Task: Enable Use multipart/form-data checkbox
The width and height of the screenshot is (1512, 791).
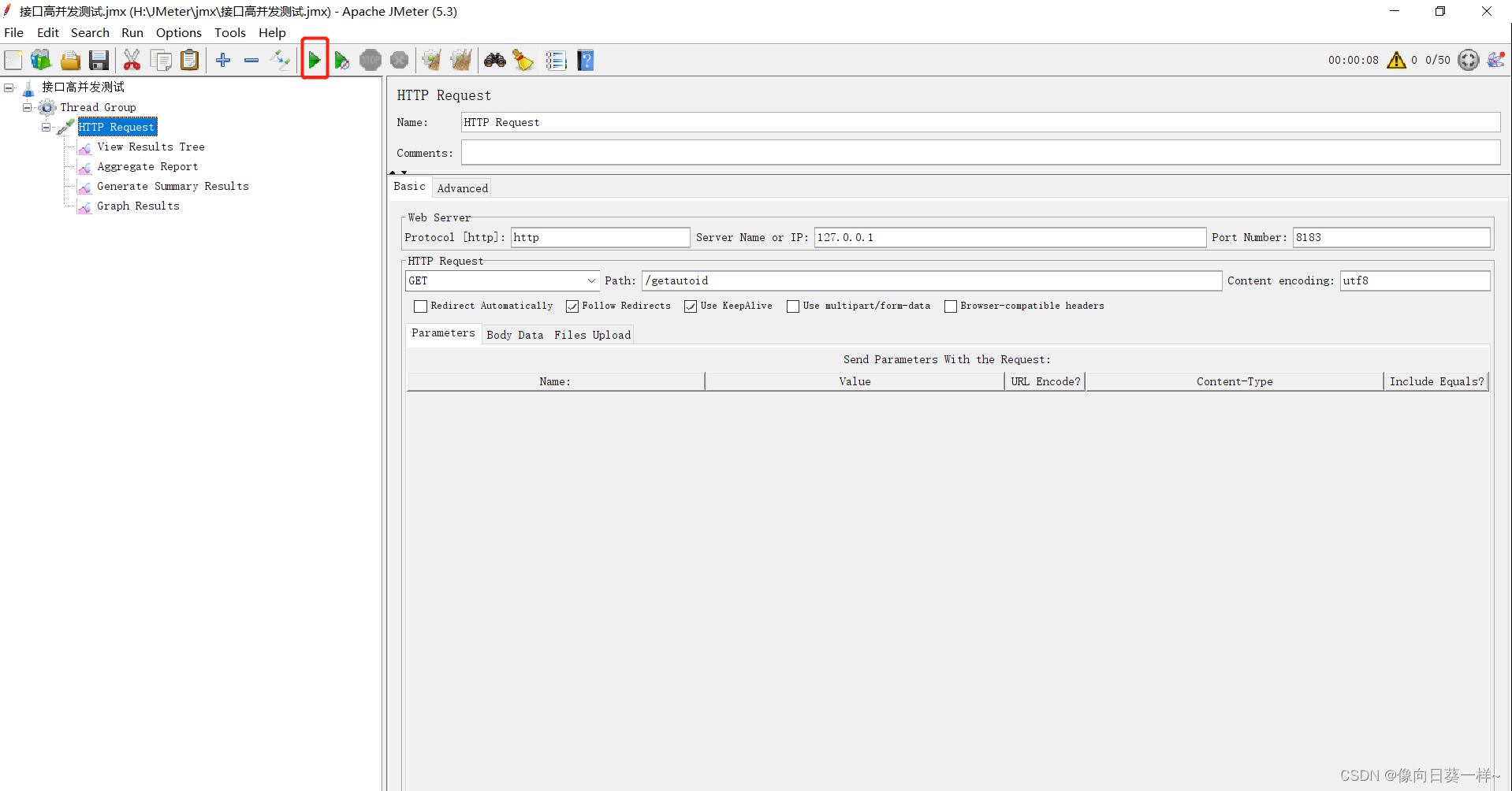Action: 793,306
